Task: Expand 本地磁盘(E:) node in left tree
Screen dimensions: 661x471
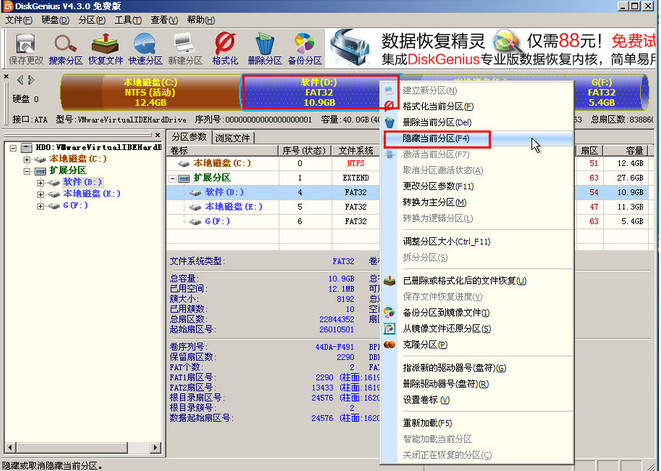Action: [40, 194]
